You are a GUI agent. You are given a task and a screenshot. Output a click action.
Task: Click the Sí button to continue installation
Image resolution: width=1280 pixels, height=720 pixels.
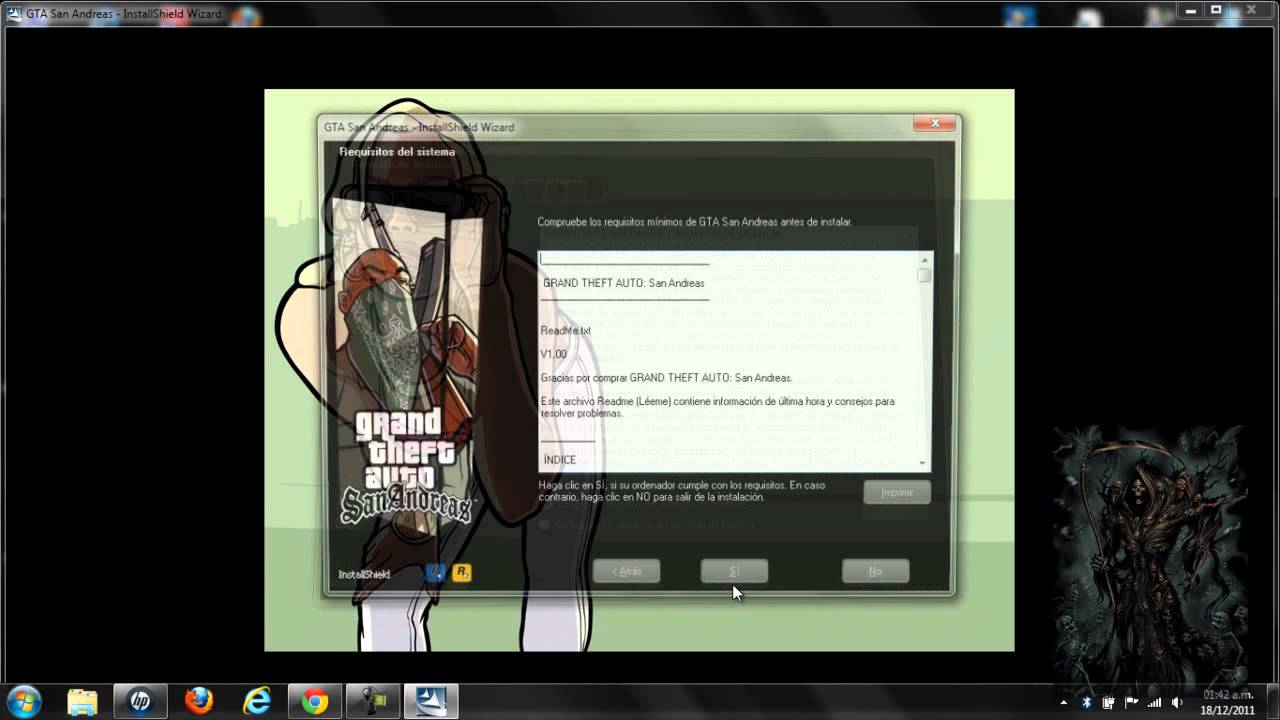tap(734, 571)
